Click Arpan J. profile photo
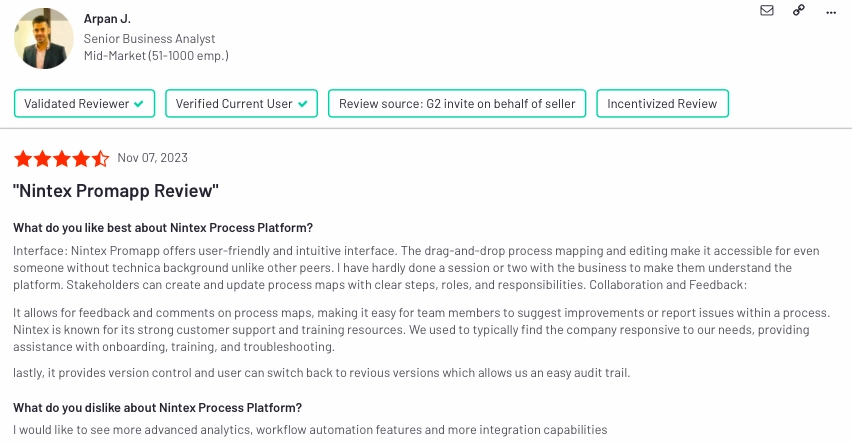This screenshot has width=852, height=443. coord(43,38)
